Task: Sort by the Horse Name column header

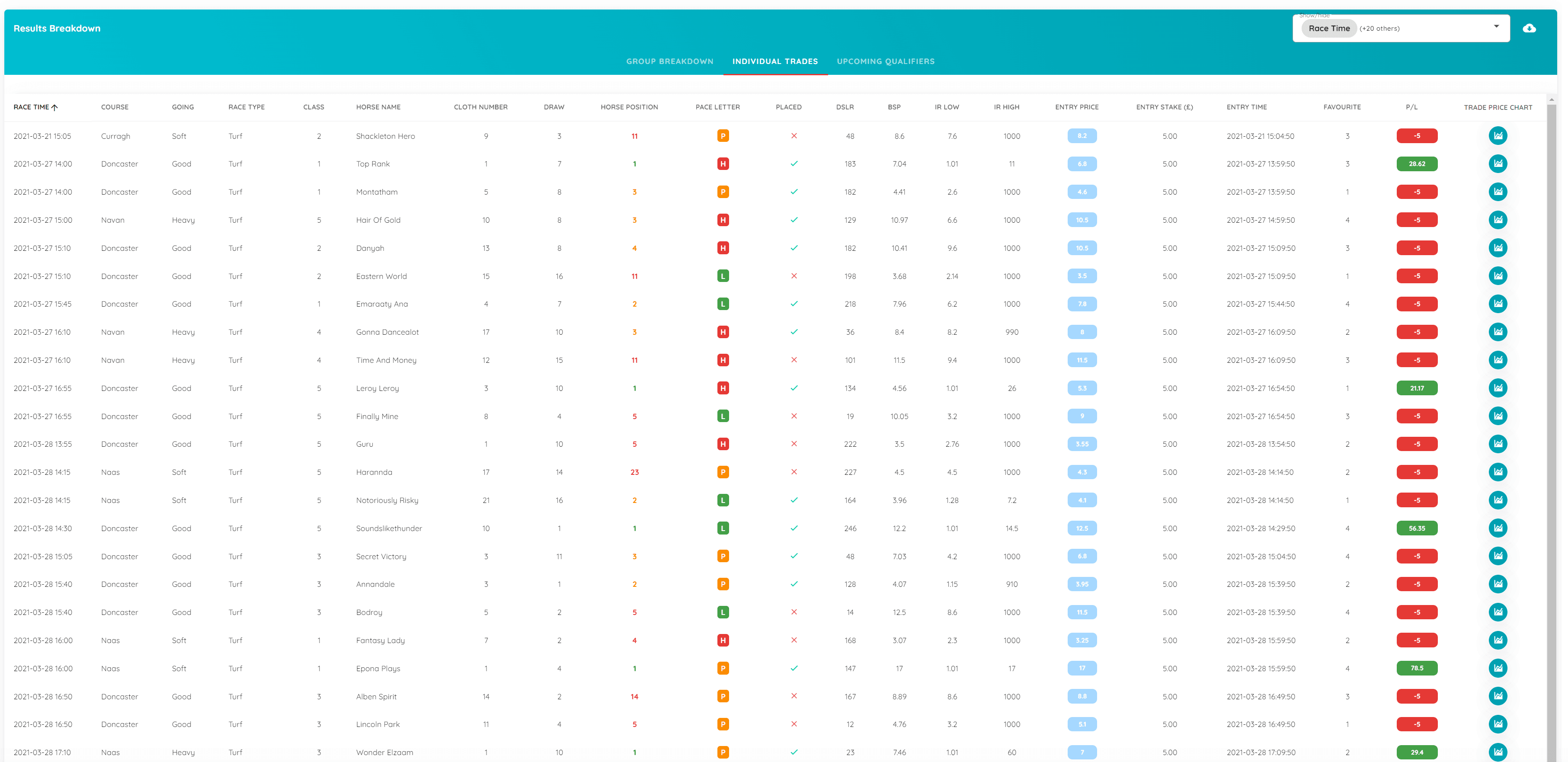Action: click(x=378, y=107)
